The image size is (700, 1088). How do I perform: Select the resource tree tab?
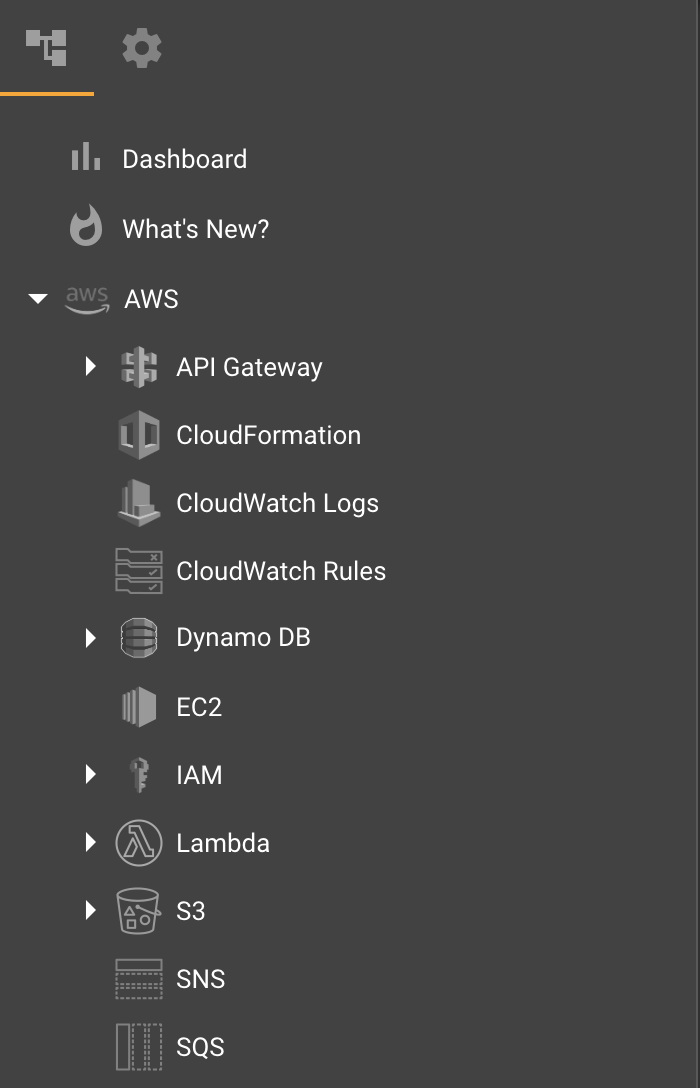(47, 46)
